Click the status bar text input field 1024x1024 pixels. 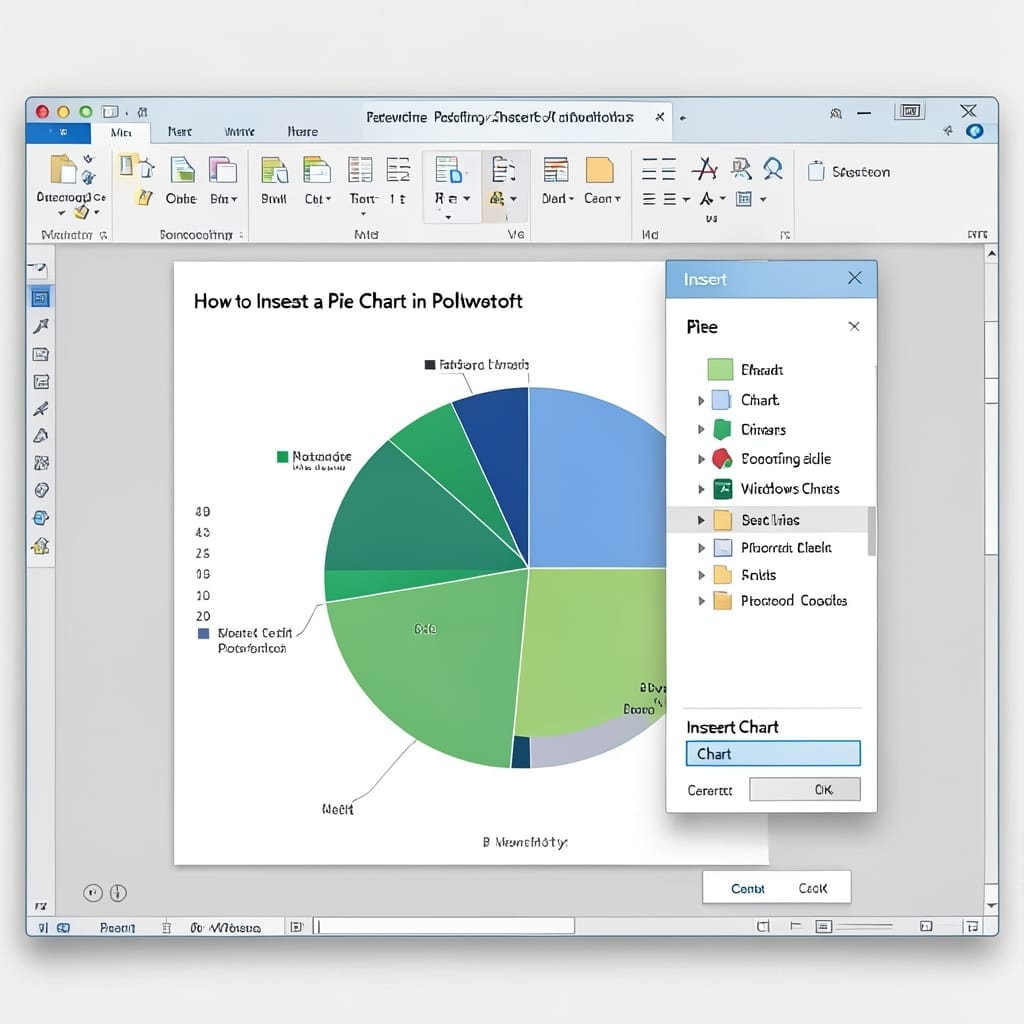(x=444, y=926)
